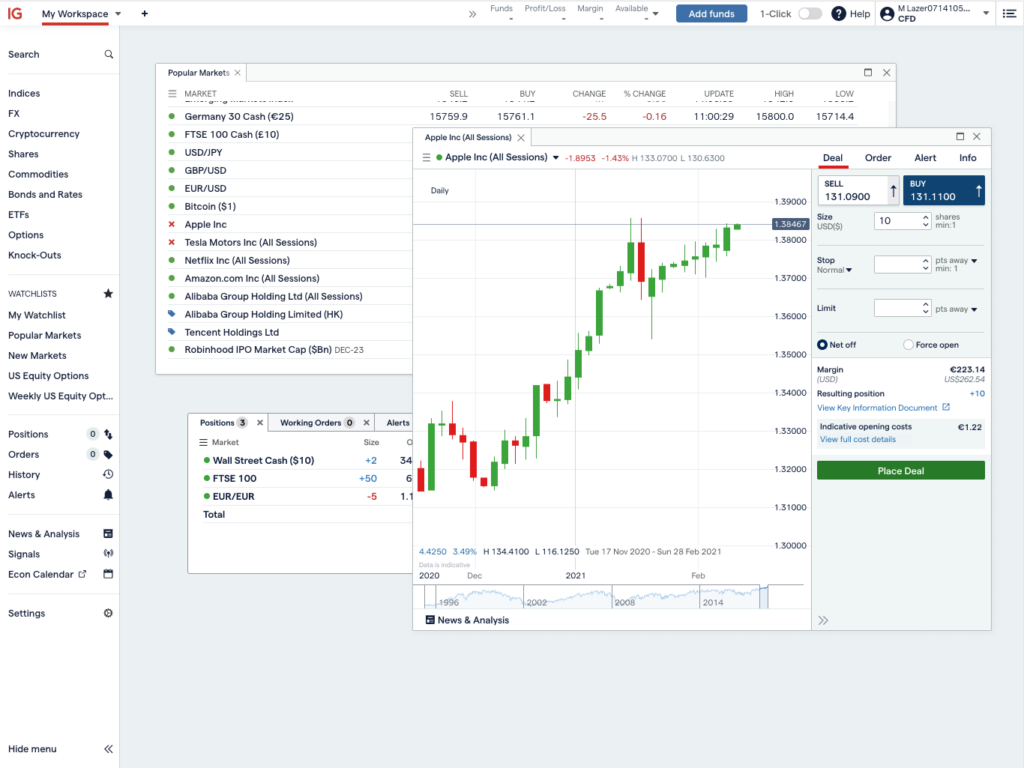
Task: Click red cross icon beside Apple Inc
Action: [x=172, y=225]
